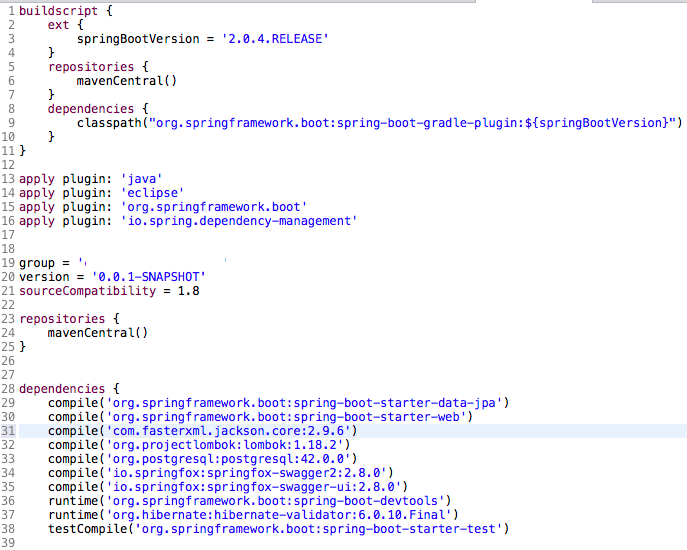The height and width of the screenshot is (550, 687).
Task: Click the 'group' keyword on line 19
Action: [x=37, y=263]
